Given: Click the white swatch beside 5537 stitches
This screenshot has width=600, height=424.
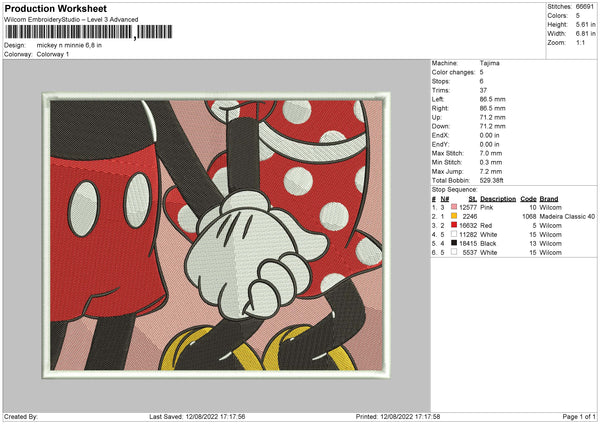Looking at the screenshot, I should click(x=454, y=252).
